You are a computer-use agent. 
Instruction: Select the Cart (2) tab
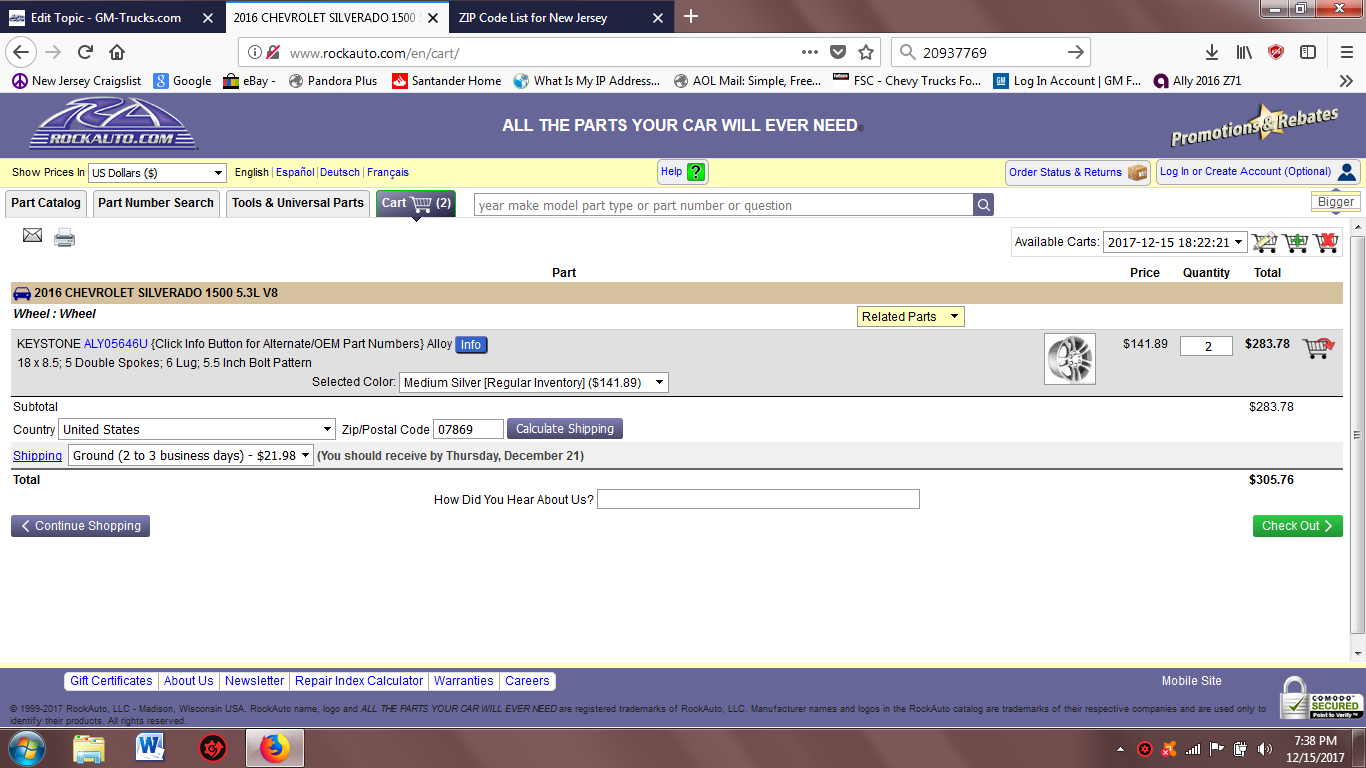pyautogui.click(x=416, y=203)
